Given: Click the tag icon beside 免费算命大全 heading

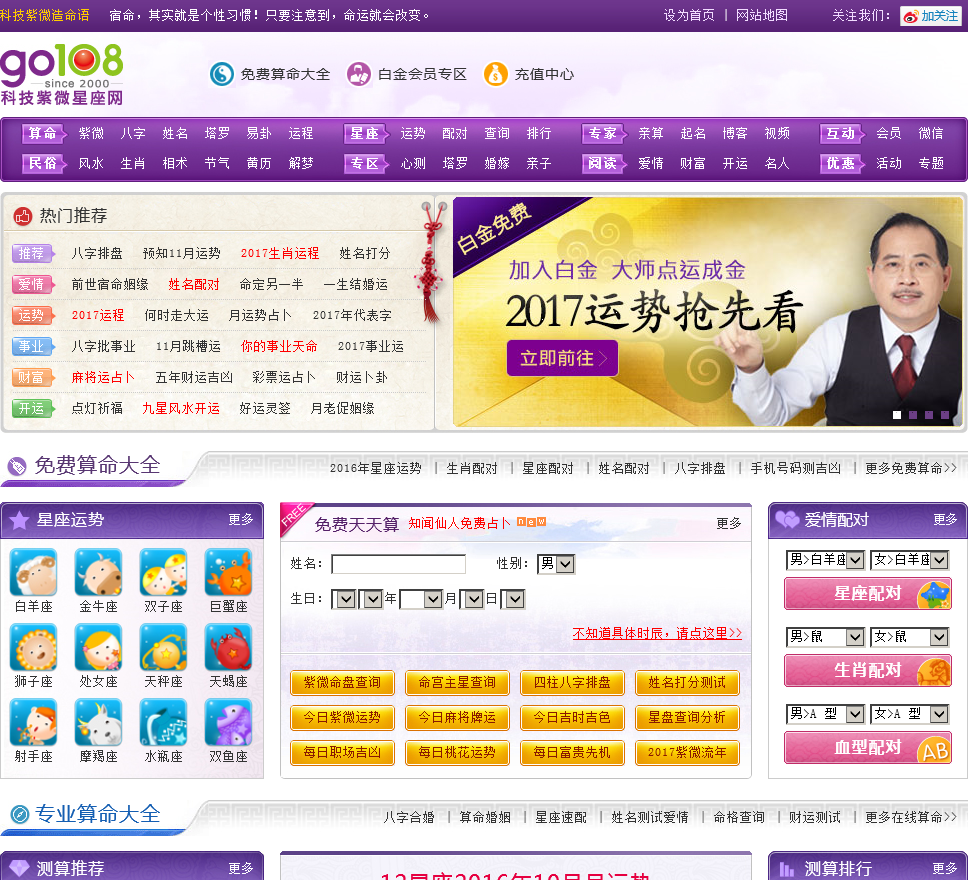Looking at the screenshot, I should pyautogui.click(x=17, y=466).
